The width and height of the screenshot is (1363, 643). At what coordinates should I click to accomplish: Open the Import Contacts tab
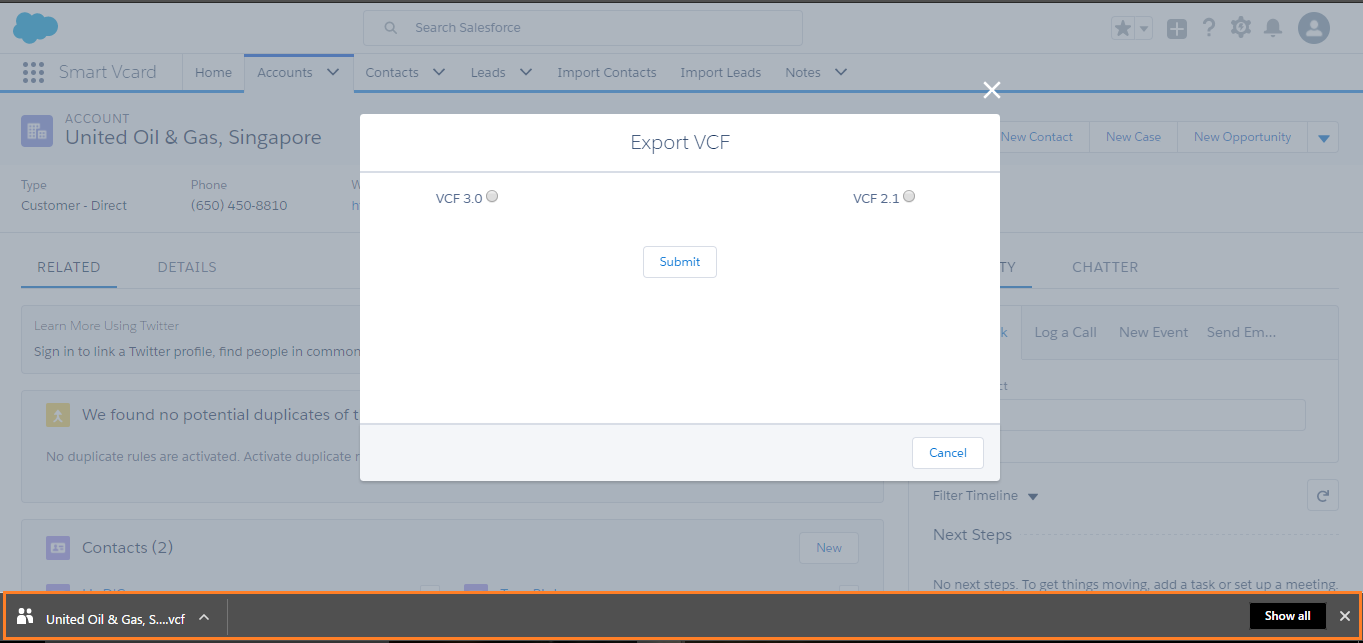pyautogui.click(x=606, y=72)
